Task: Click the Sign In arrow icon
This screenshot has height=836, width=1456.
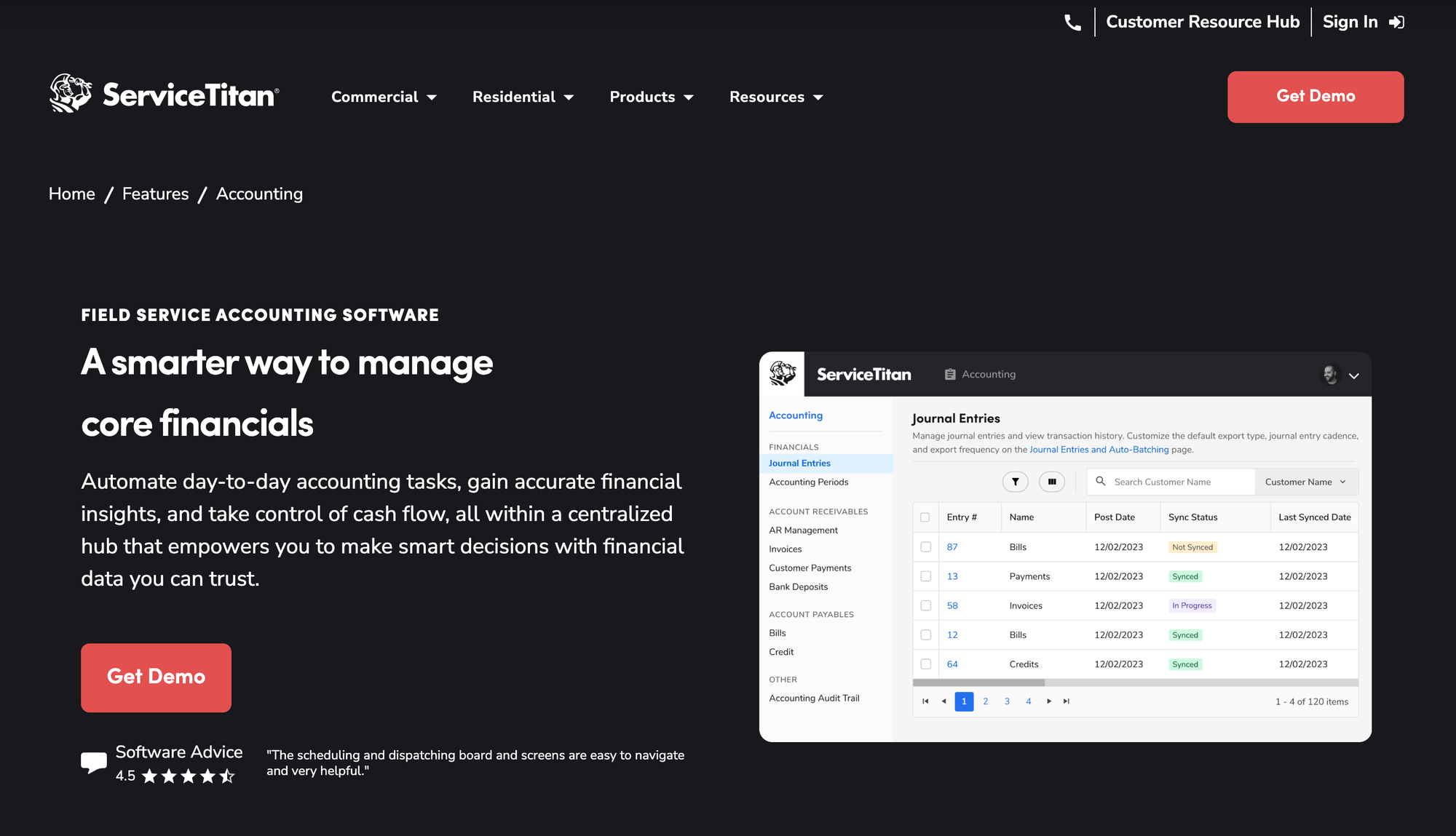Action: tap(1396, 23)
